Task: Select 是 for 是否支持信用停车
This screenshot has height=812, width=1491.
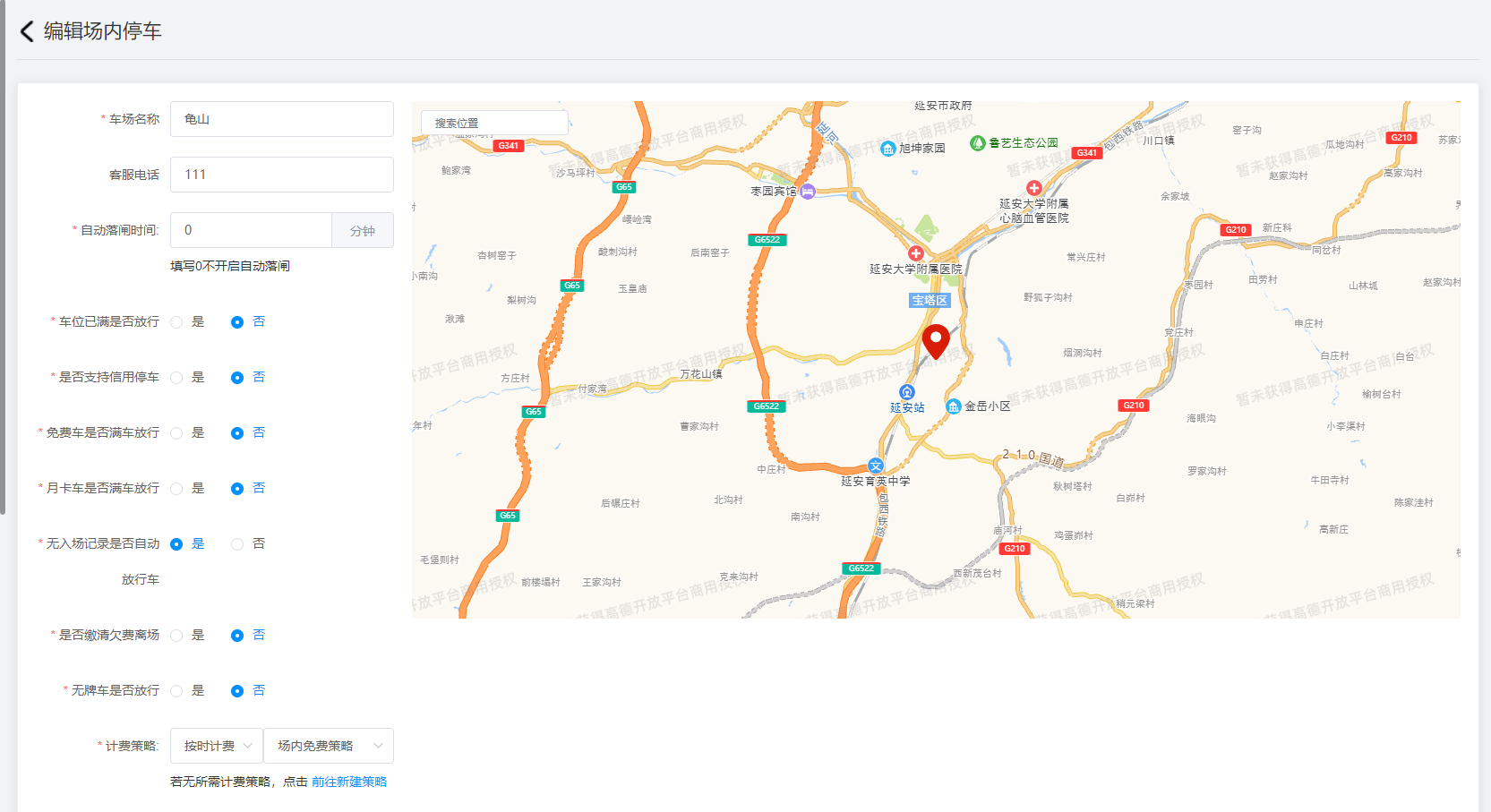Action: pyautogui.click(x=176, y=378)
